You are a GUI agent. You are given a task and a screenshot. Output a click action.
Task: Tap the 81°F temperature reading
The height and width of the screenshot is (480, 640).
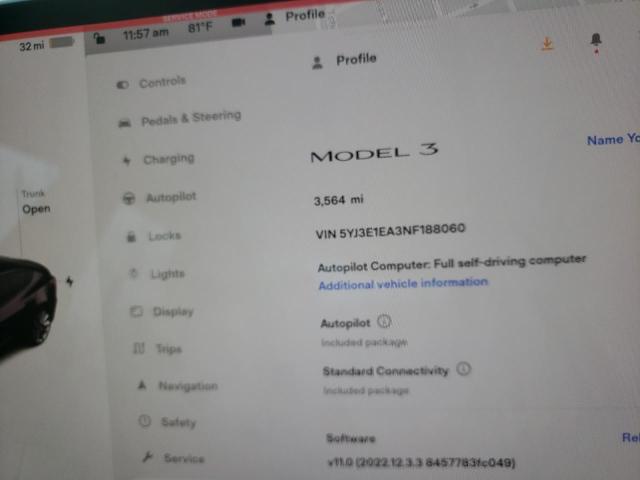pos(200,28)
